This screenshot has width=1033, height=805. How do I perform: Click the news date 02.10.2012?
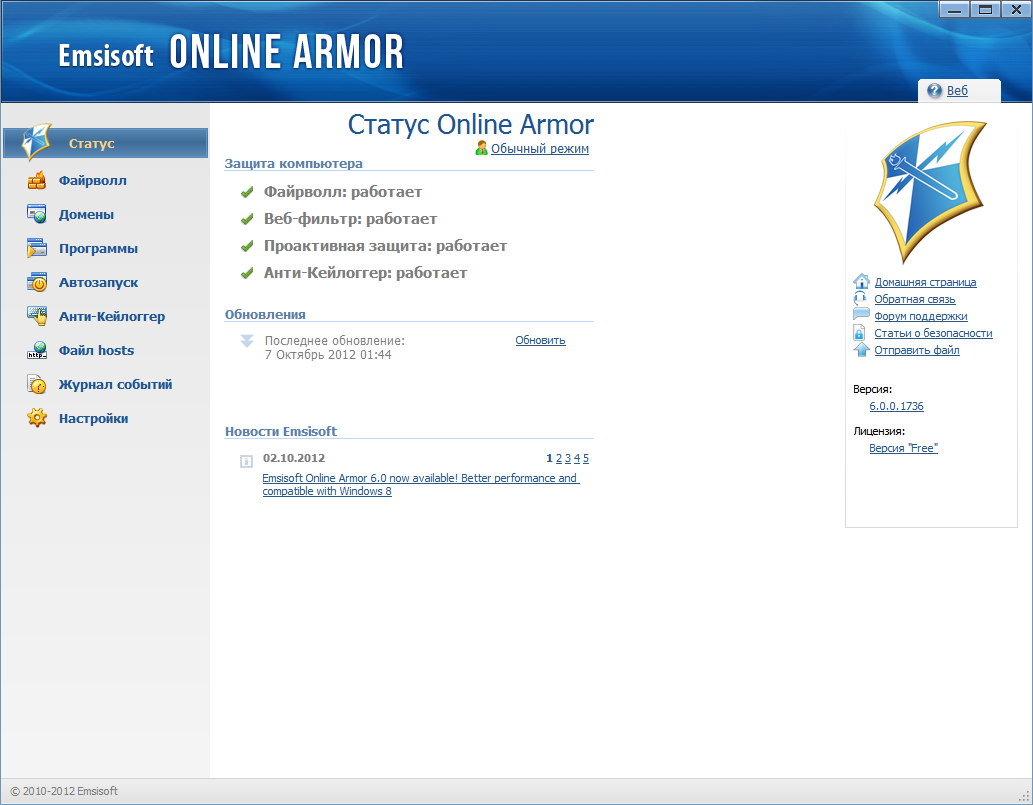[294, 458]
